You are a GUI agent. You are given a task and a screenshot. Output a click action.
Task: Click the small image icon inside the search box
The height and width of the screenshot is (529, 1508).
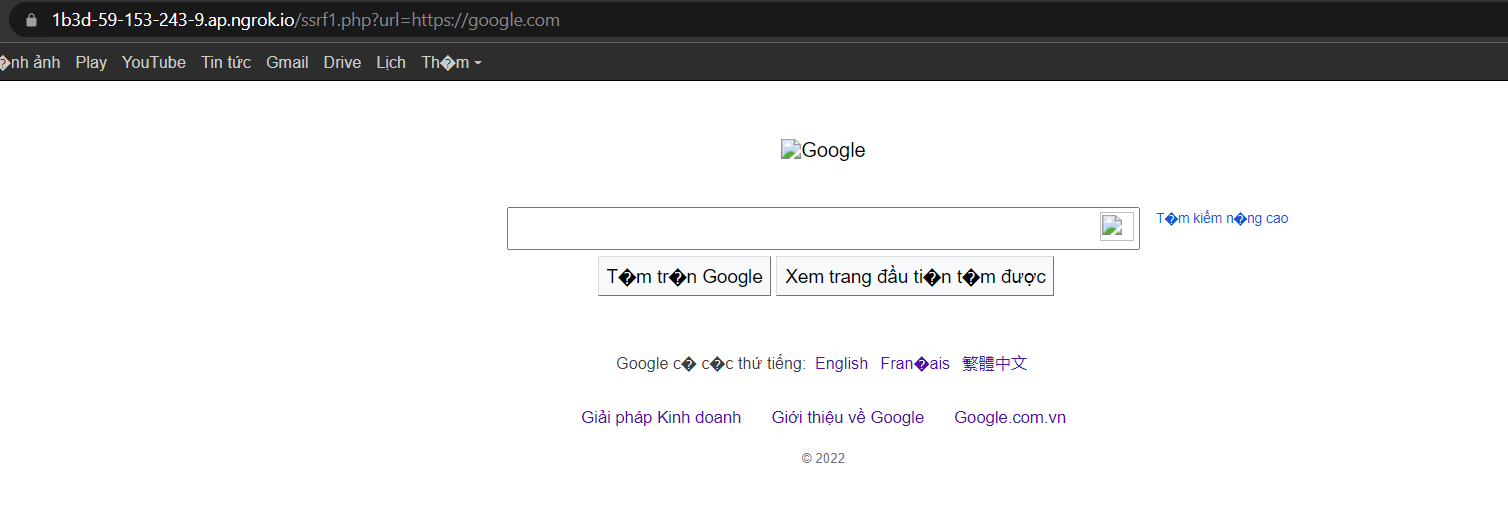1116,227
